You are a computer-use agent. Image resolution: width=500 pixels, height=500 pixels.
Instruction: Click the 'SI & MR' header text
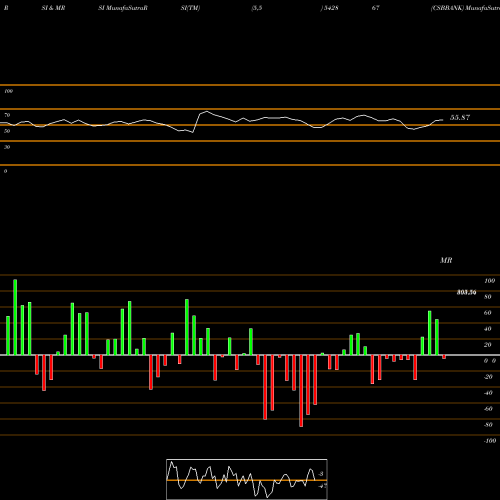53,8
